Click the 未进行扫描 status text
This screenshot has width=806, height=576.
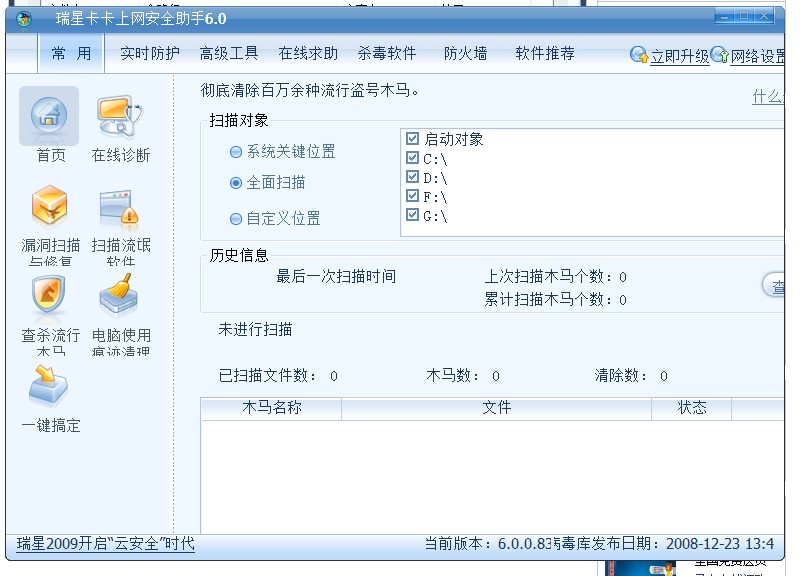[x=255, y=329]
